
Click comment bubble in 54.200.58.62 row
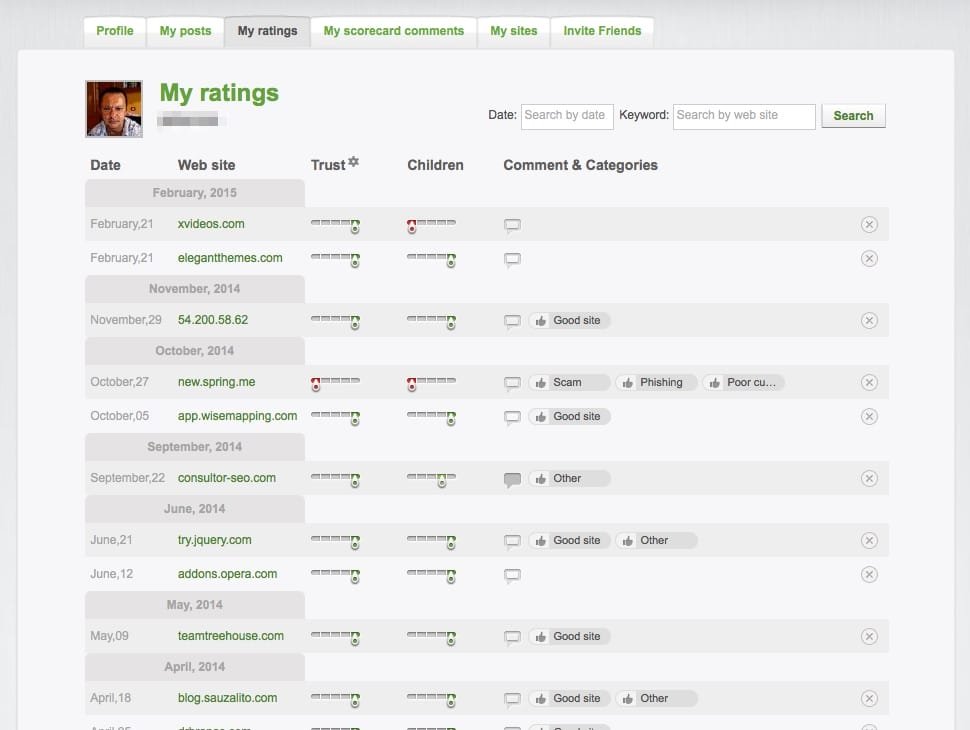pyautogui.click(x=512, y=321)
